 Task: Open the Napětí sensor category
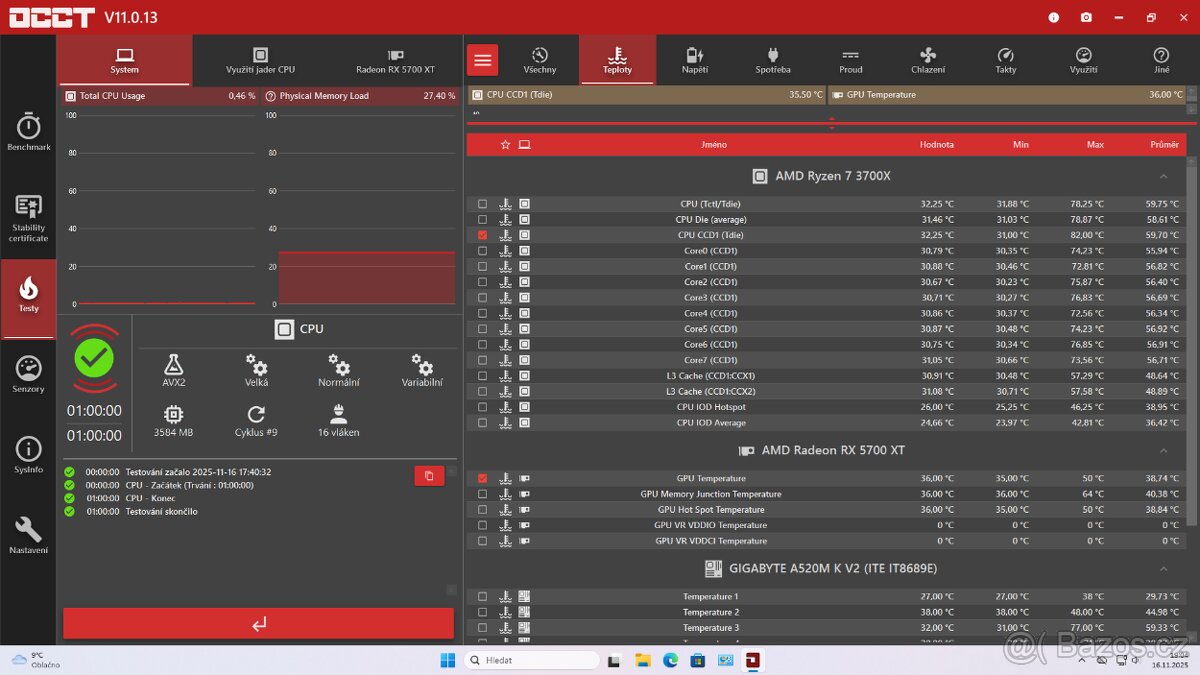694,59
